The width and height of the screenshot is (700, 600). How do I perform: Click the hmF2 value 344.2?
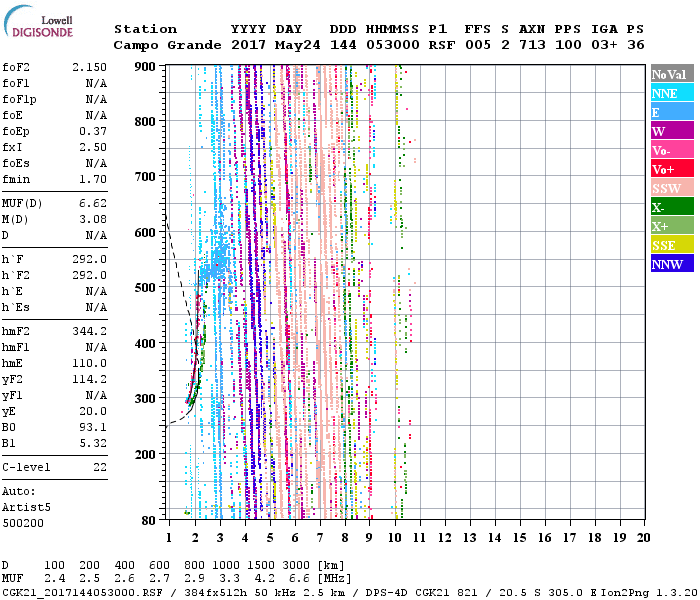tap(90, 330)
